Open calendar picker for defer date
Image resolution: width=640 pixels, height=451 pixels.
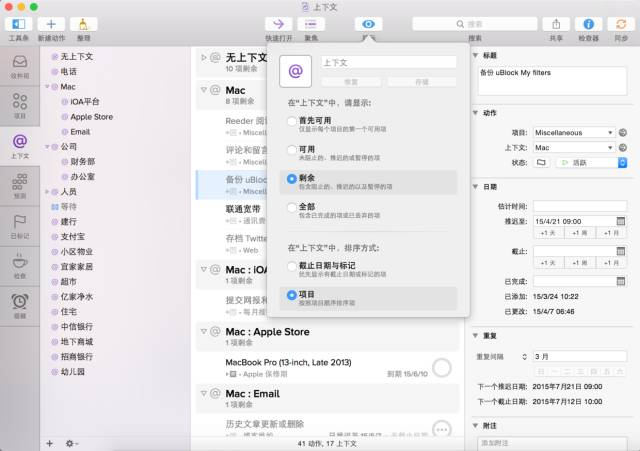click(620, 221)
